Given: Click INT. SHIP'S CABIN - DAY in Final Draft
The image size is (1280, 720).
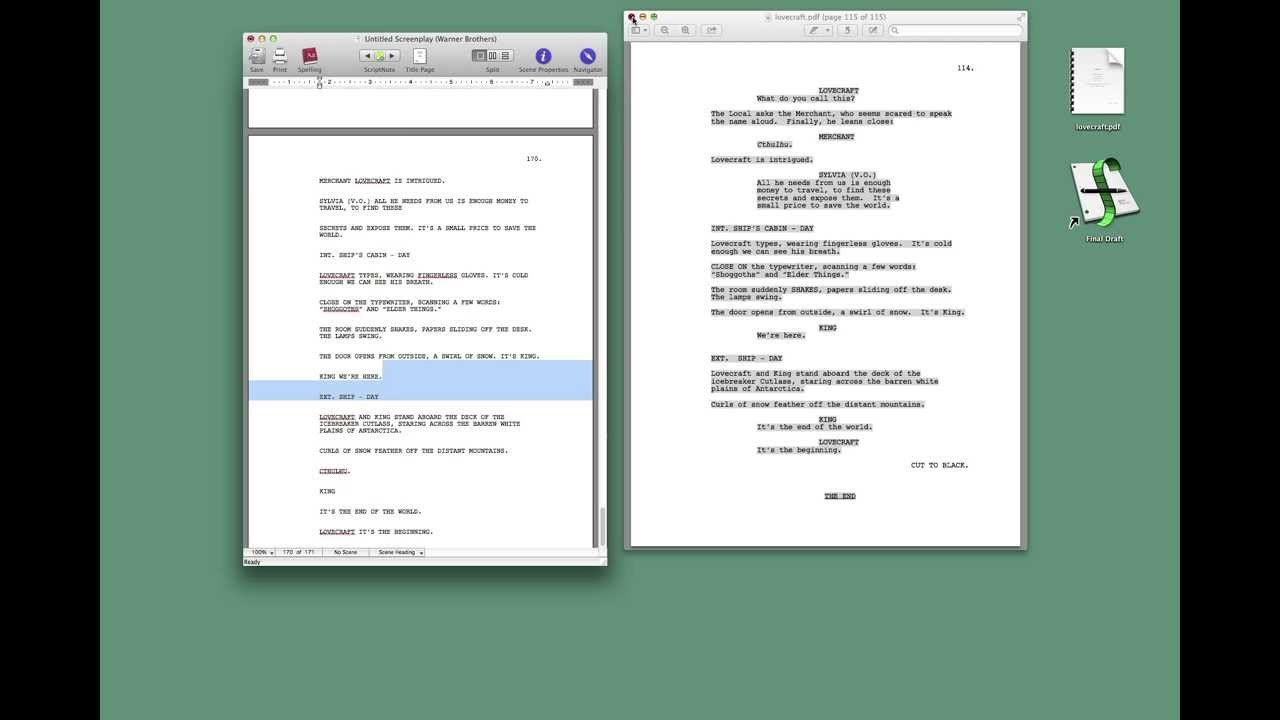Looking at the screenshot, I should pyautogui.click(x=364, y=255).
